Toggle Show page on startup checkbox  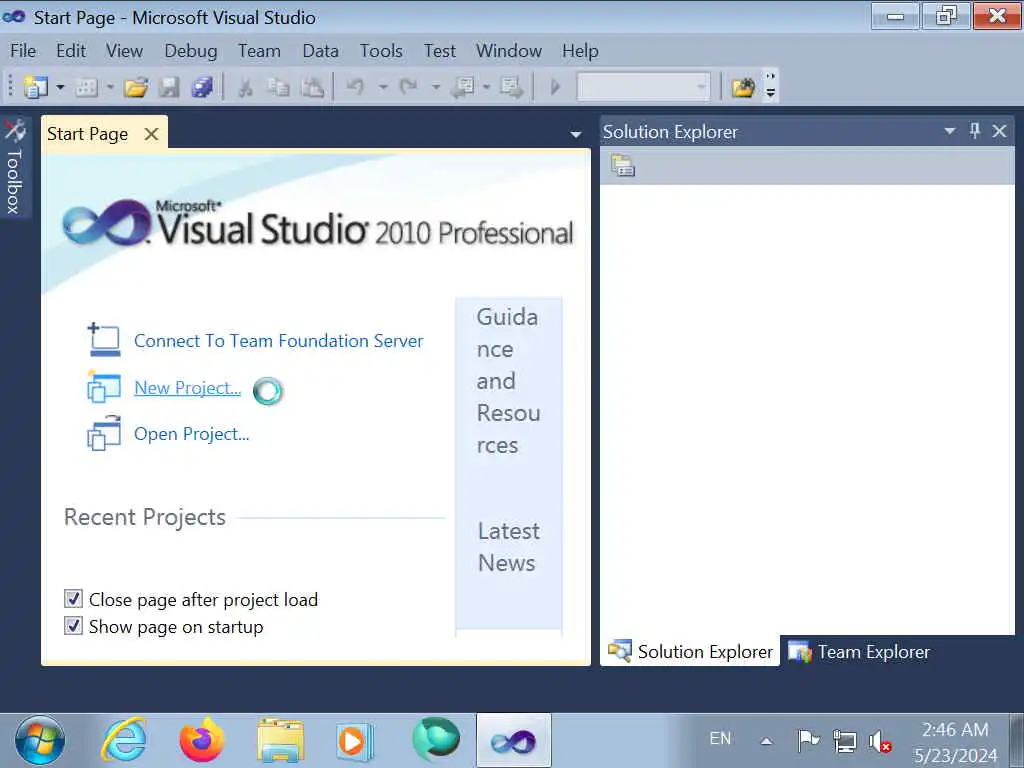point(73,626)
